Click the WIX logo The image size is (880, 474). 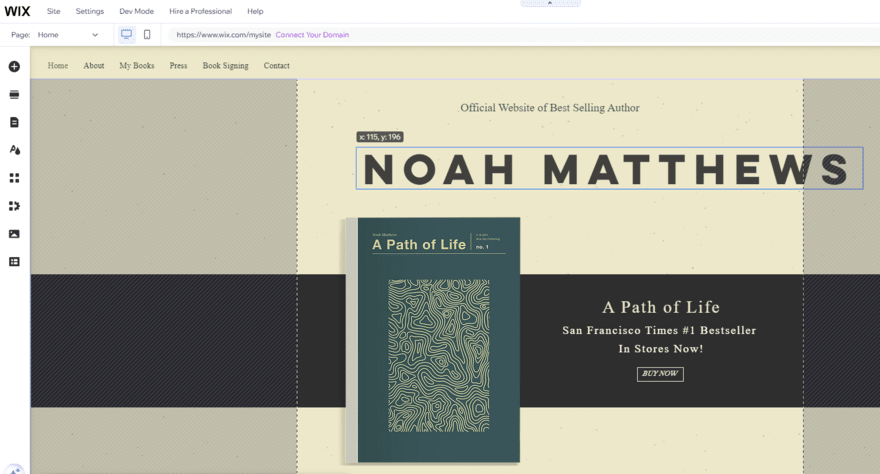(17, 11)
